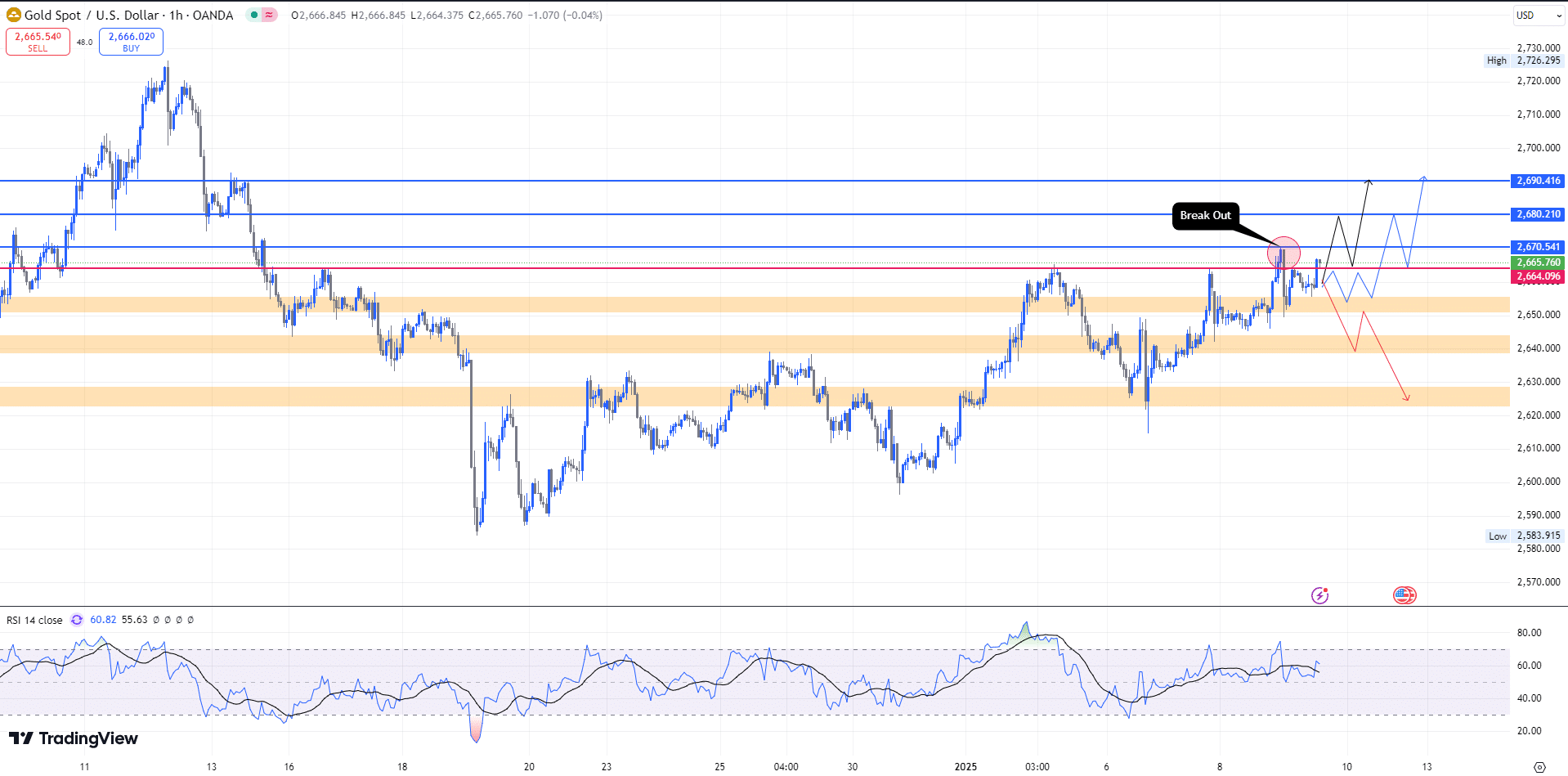Click the camera snapshot icon at bottom right
The image size is (1568, 776).
tap(1540, 767)
